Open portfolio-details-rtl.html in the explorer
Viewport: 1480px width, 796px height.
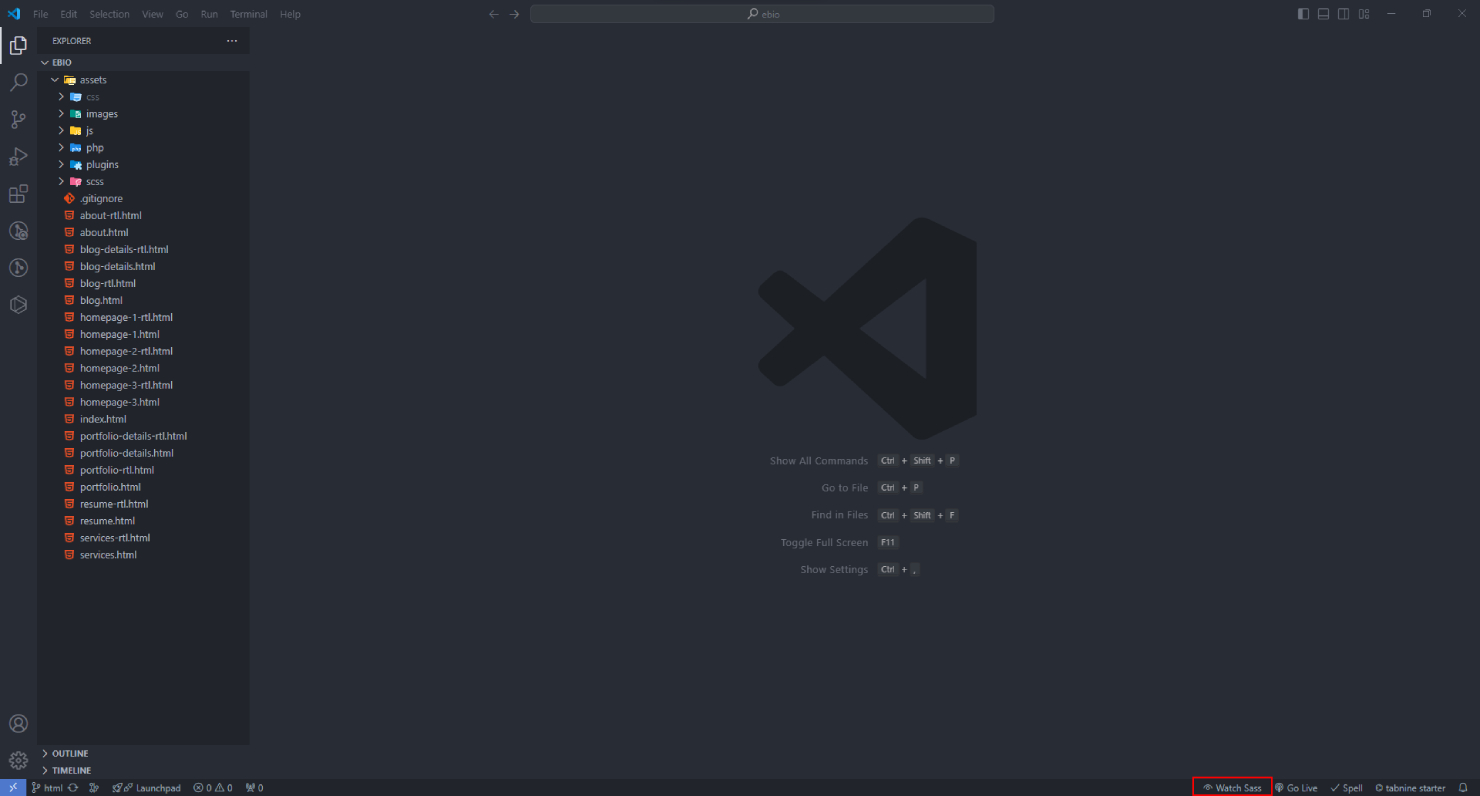point(143,436)
